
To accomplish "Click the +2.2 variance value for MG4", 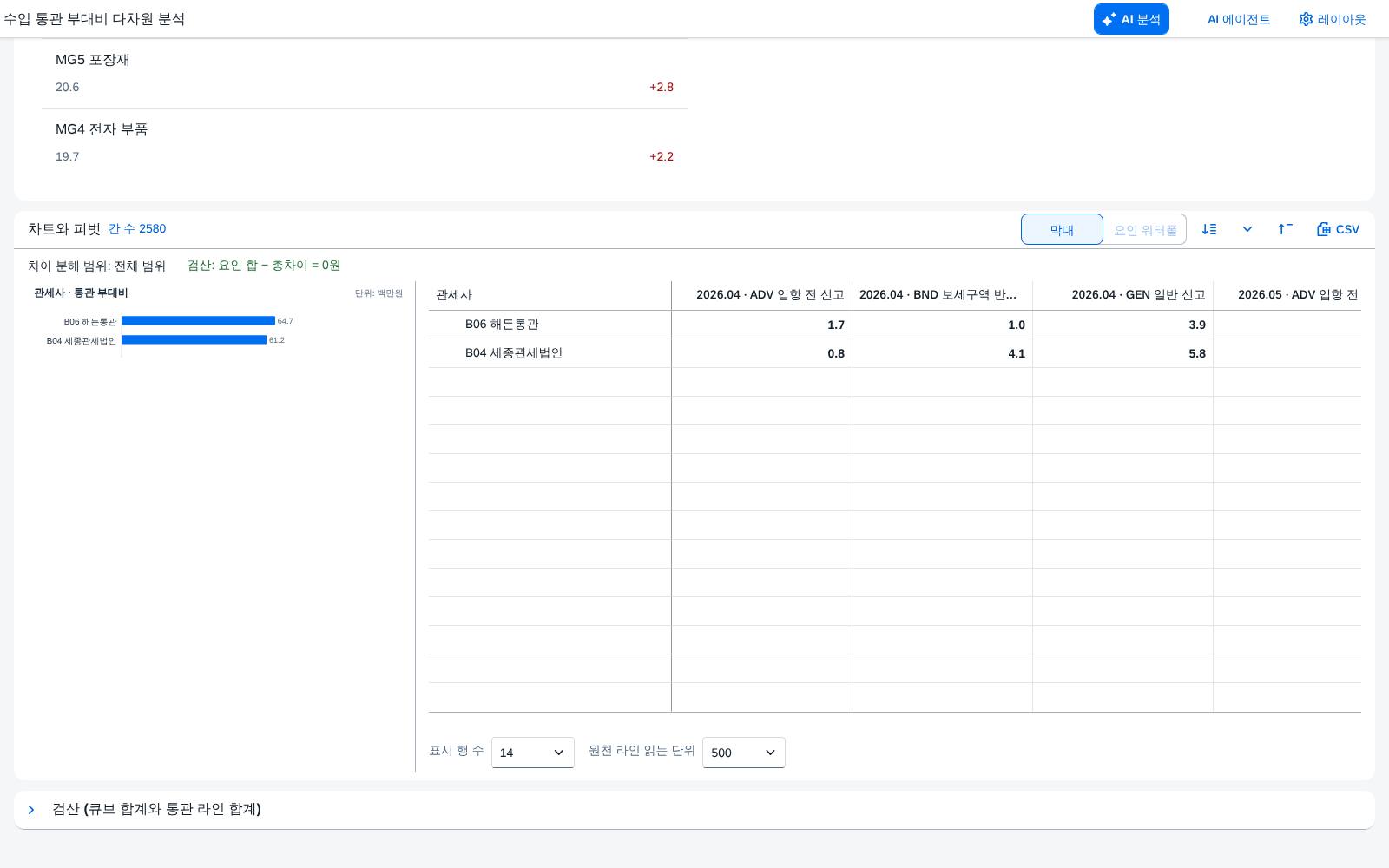I will tap(662, 156).
